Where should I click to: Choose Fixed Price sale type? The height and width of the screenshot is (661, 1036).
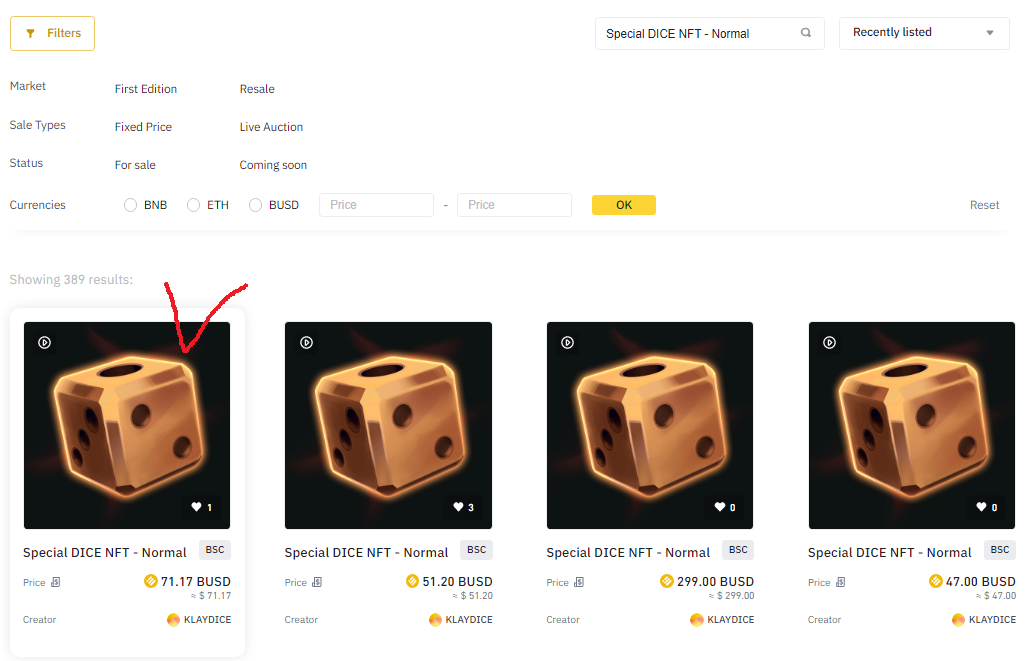pyautogui.click(x=143, y=127)
